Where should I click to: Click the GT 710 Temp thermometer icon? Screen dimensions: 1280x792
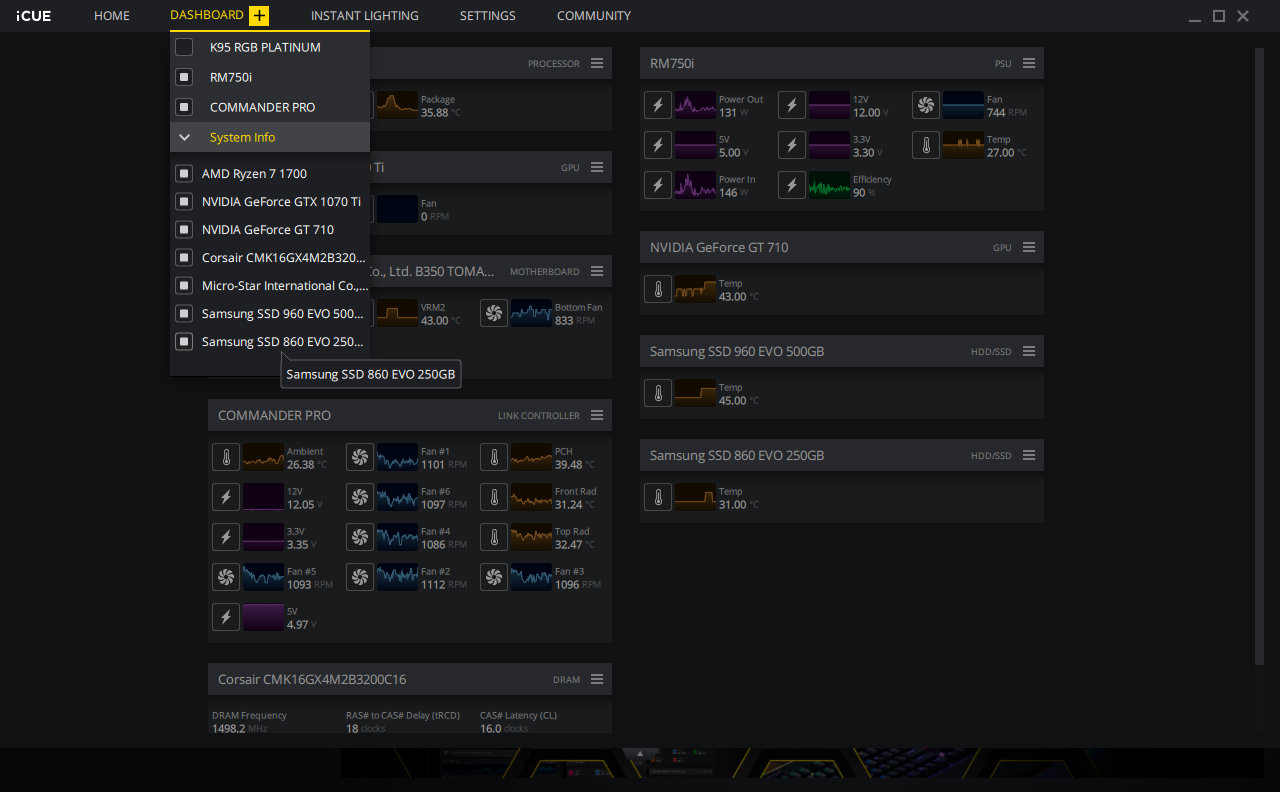tap(658, 289)
